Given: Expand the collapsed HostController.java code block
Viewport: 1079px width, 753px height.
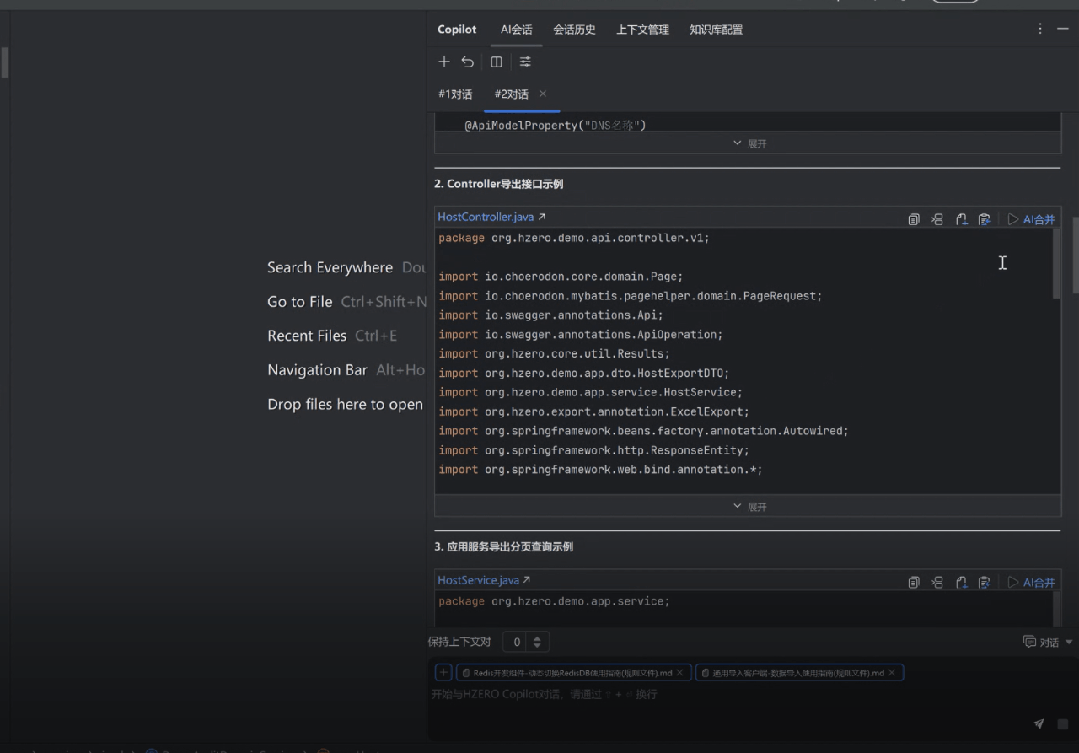Looking at the screenshot, I should (x=748, y=507).
